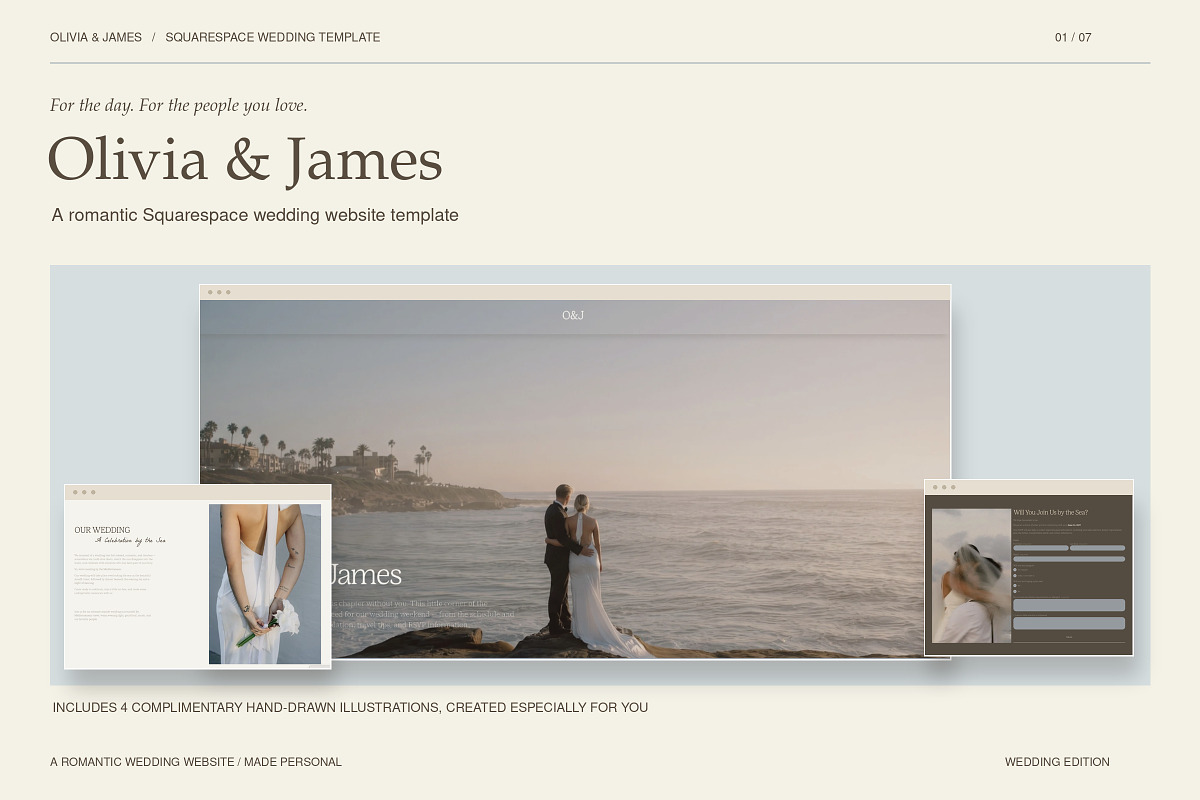Image resolution: width=1200 pixels, height=800 pixels.
Task: Open the blurred veil couple photo
Action: point(971,576)
